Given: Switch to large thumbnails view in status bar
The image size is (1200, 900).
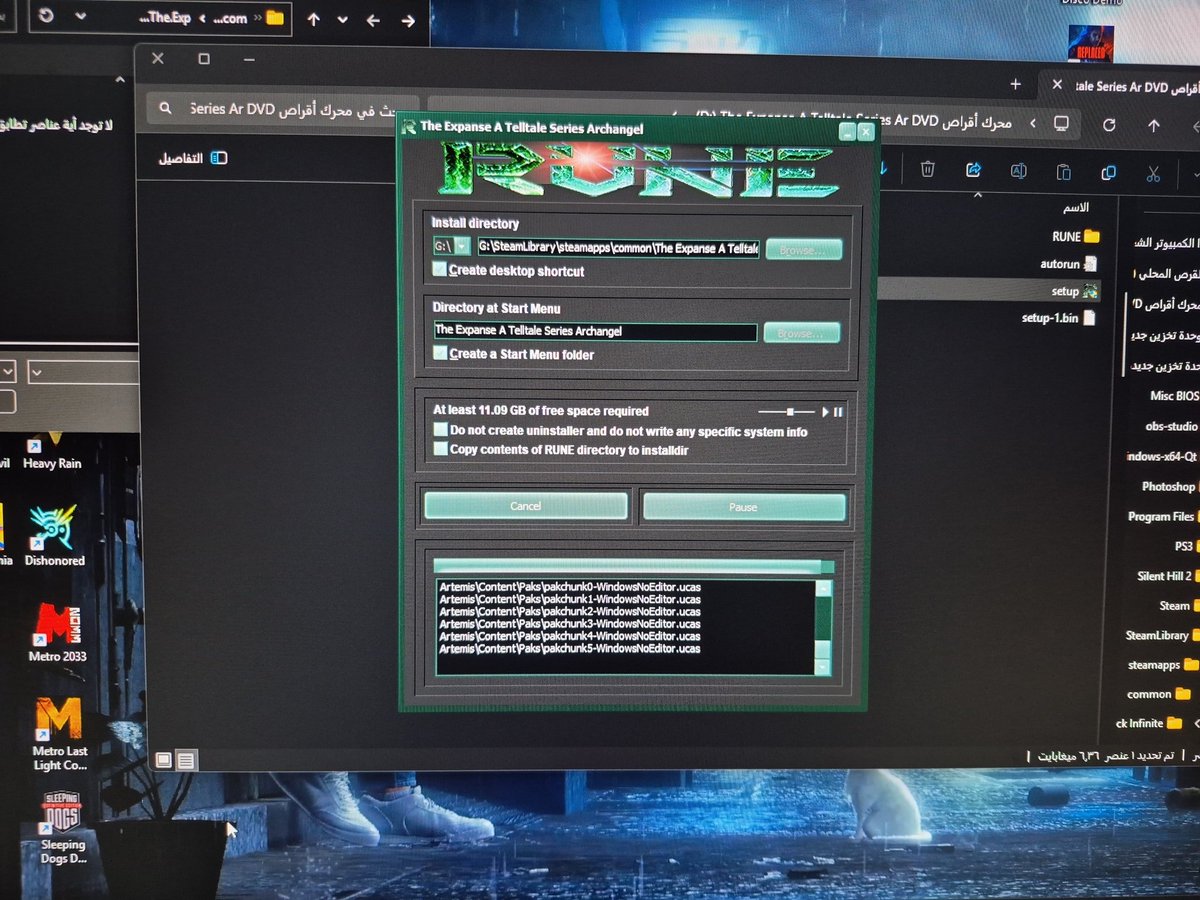Looking at the screenshot, I should (x=164, y=760).
